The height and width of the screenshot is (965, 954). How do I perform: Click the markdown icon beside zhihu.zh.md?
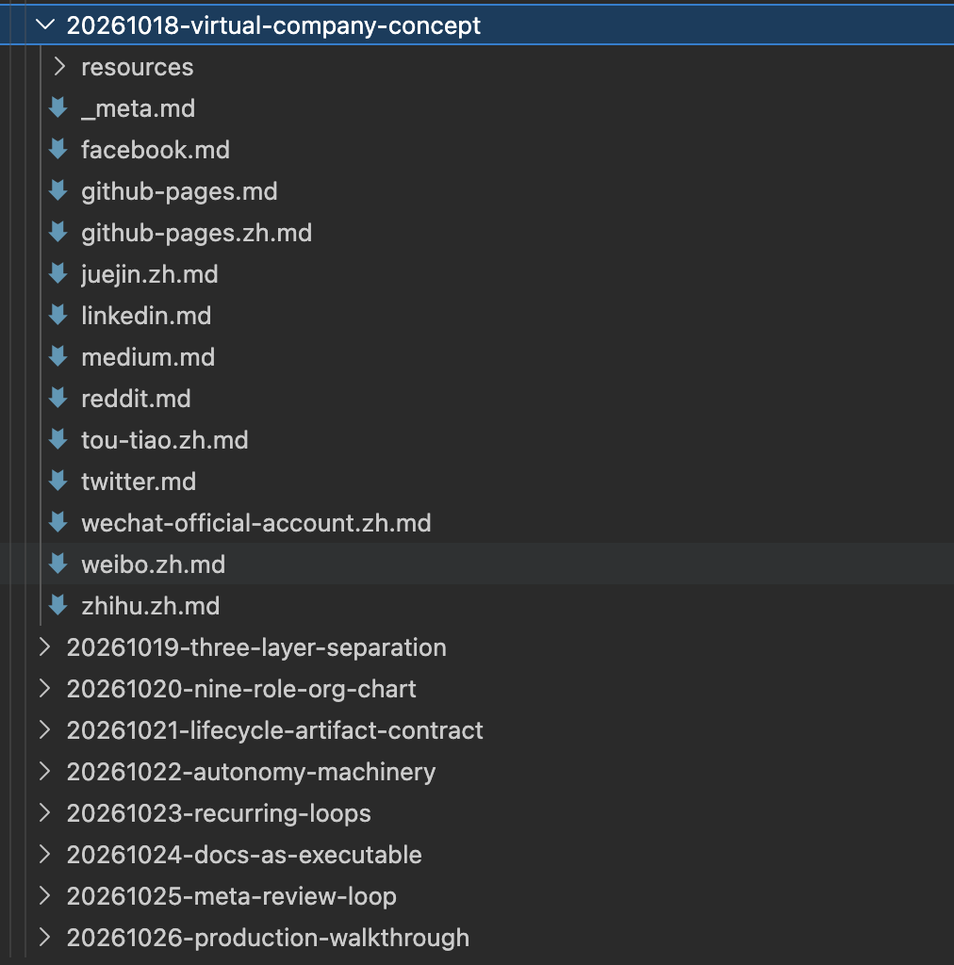58,606
